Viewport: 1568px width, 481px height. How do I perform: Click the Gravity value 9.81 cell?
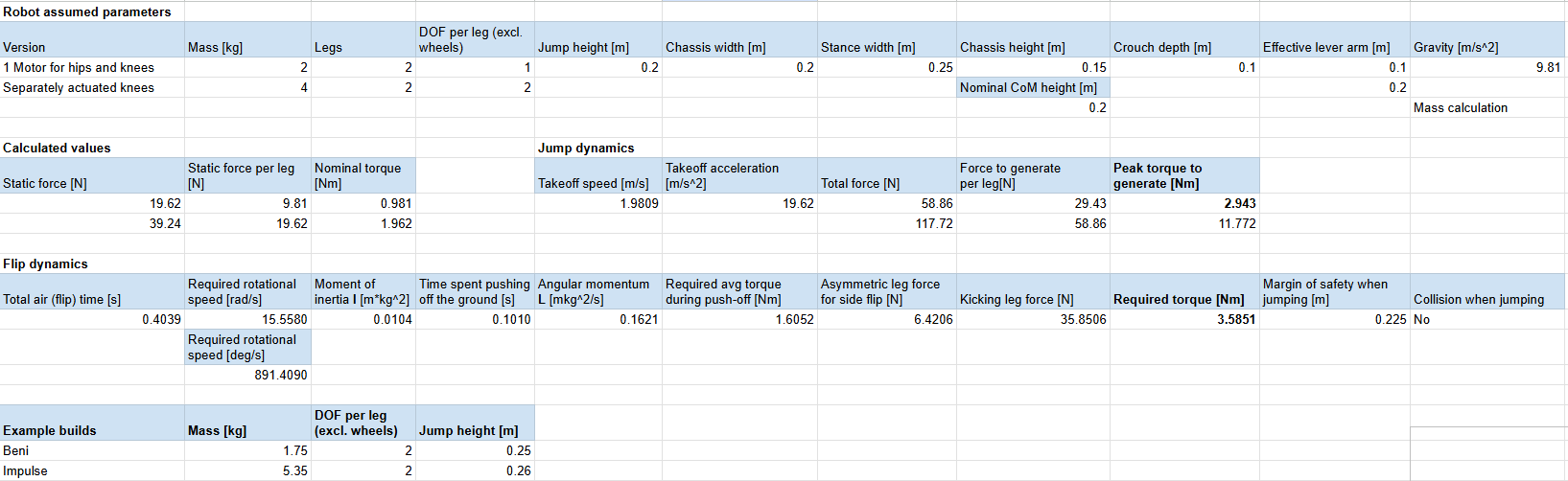tap(1487, 67)
